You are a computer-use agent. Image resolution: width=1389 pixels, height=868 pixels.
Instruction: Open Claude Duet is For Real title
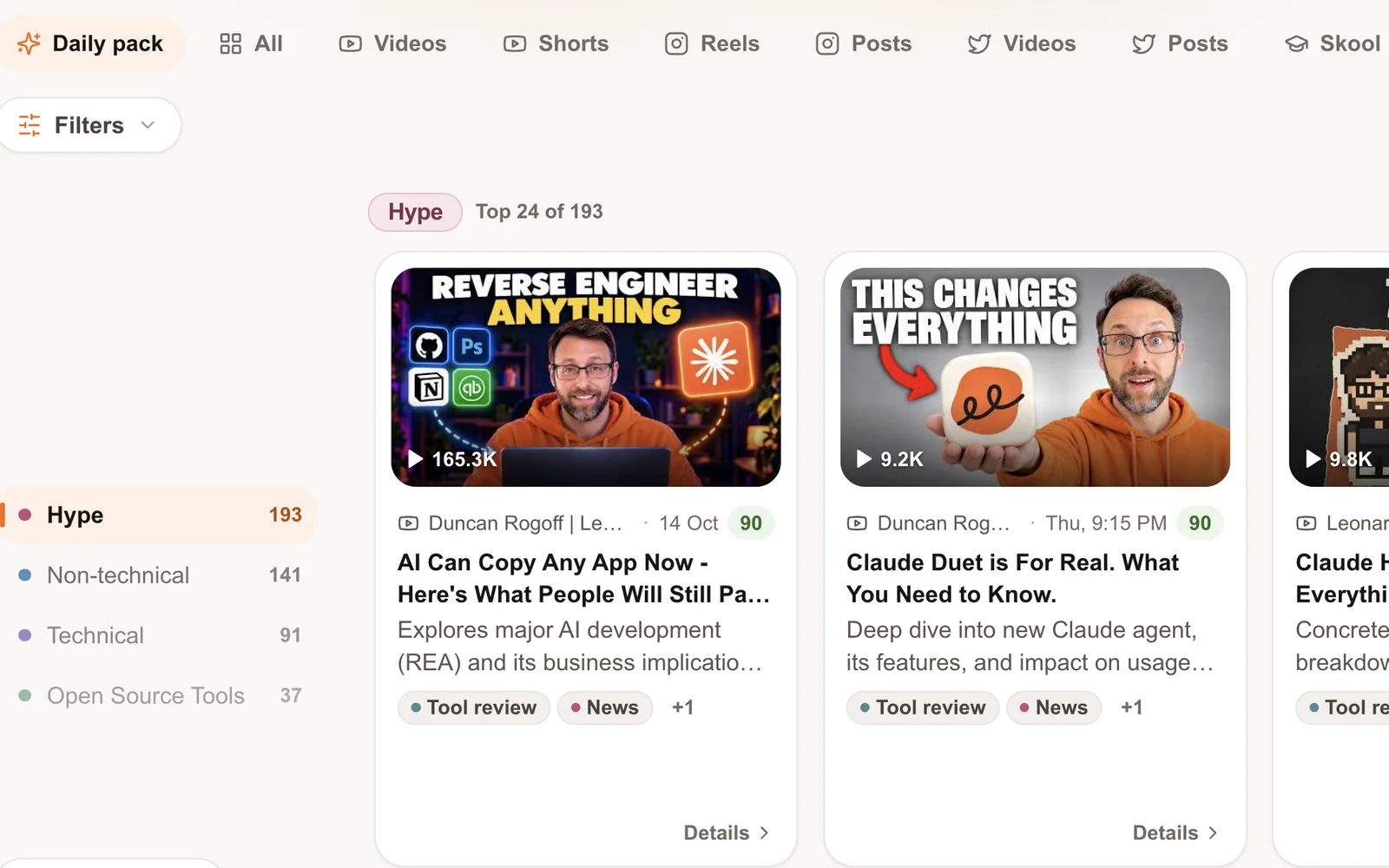1013,578
